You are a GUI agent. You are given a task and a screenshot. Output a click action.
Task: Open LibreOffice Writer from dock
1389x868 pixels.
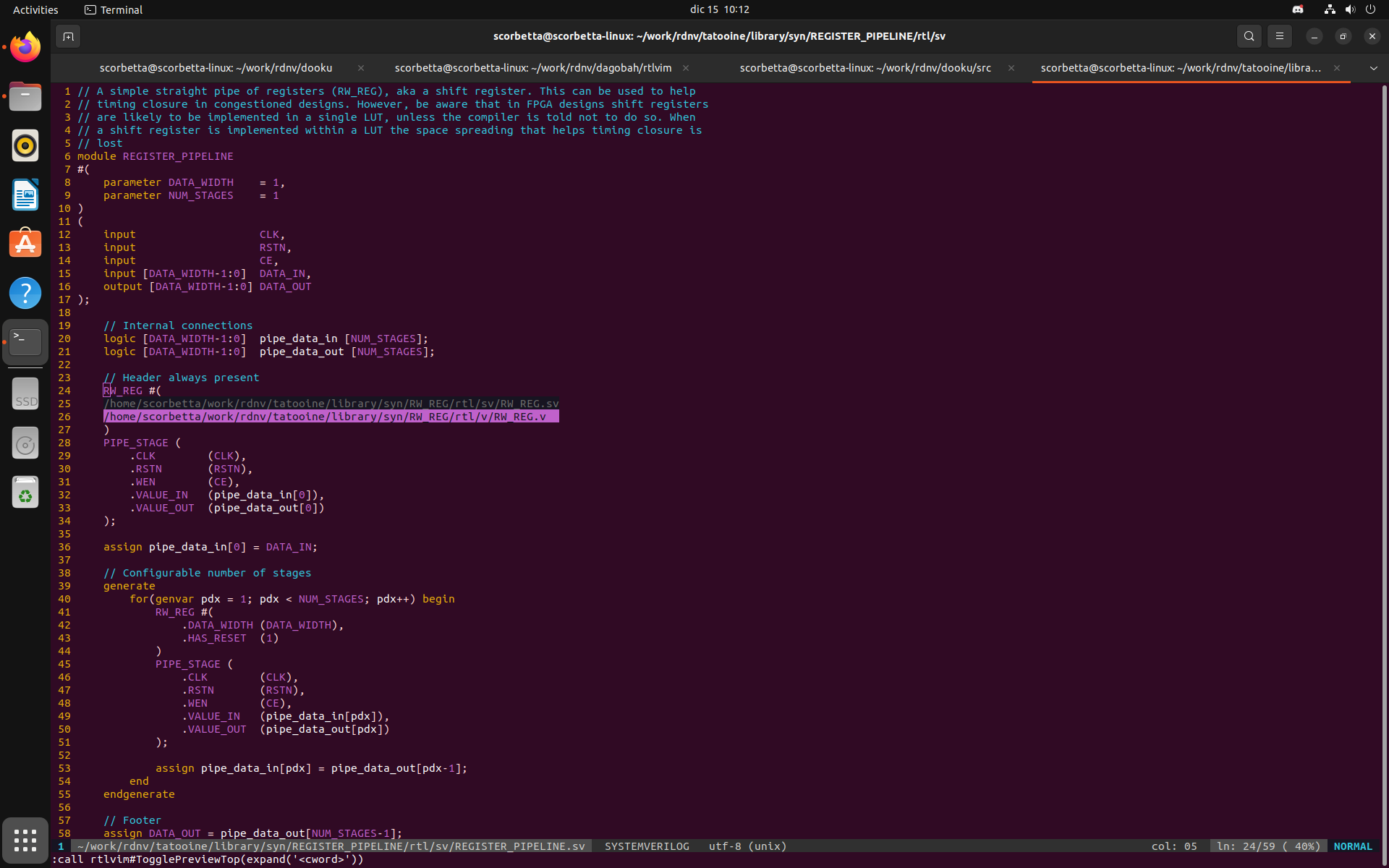point(25,195)
